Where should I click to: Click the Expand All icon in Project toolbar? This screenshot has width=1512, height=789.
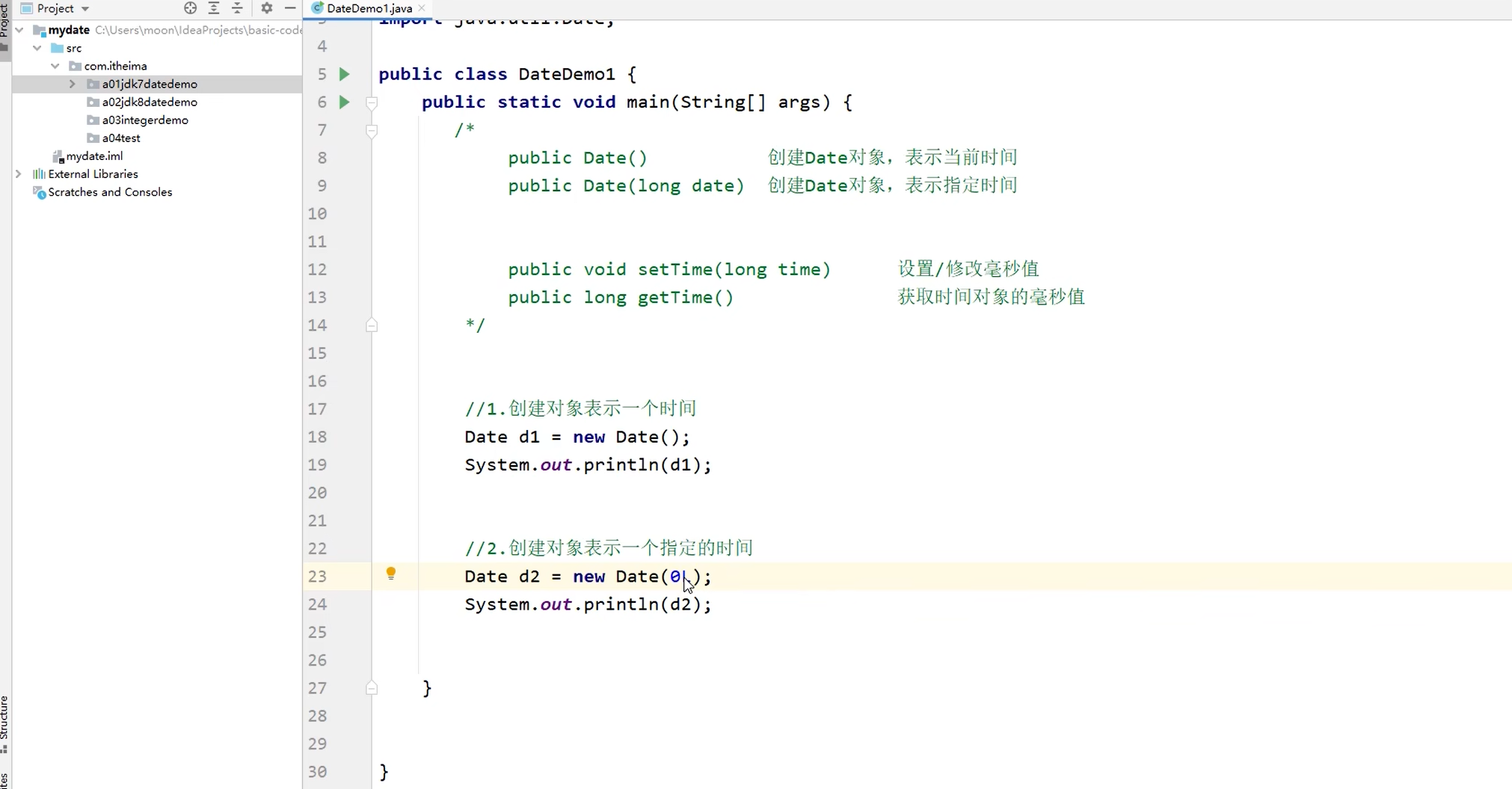click(214, 8)
